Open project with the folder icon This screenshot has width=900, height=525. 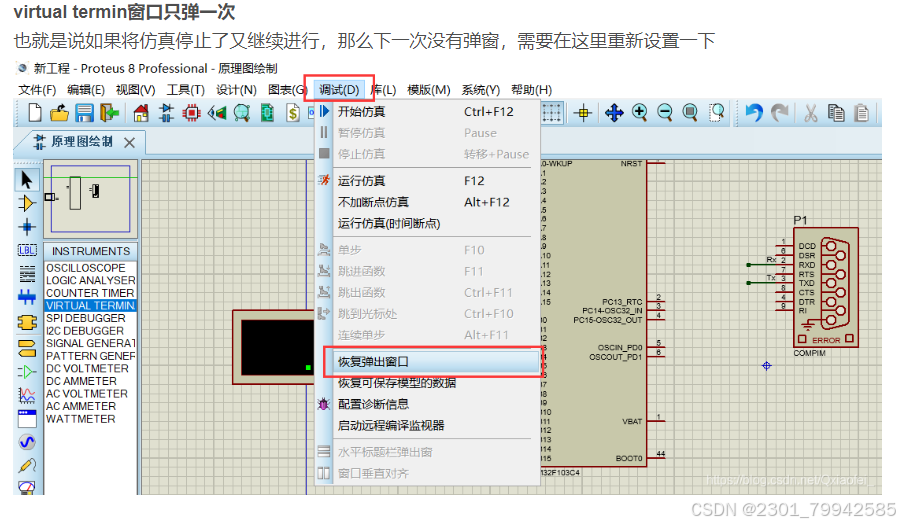tap(59, 113)
